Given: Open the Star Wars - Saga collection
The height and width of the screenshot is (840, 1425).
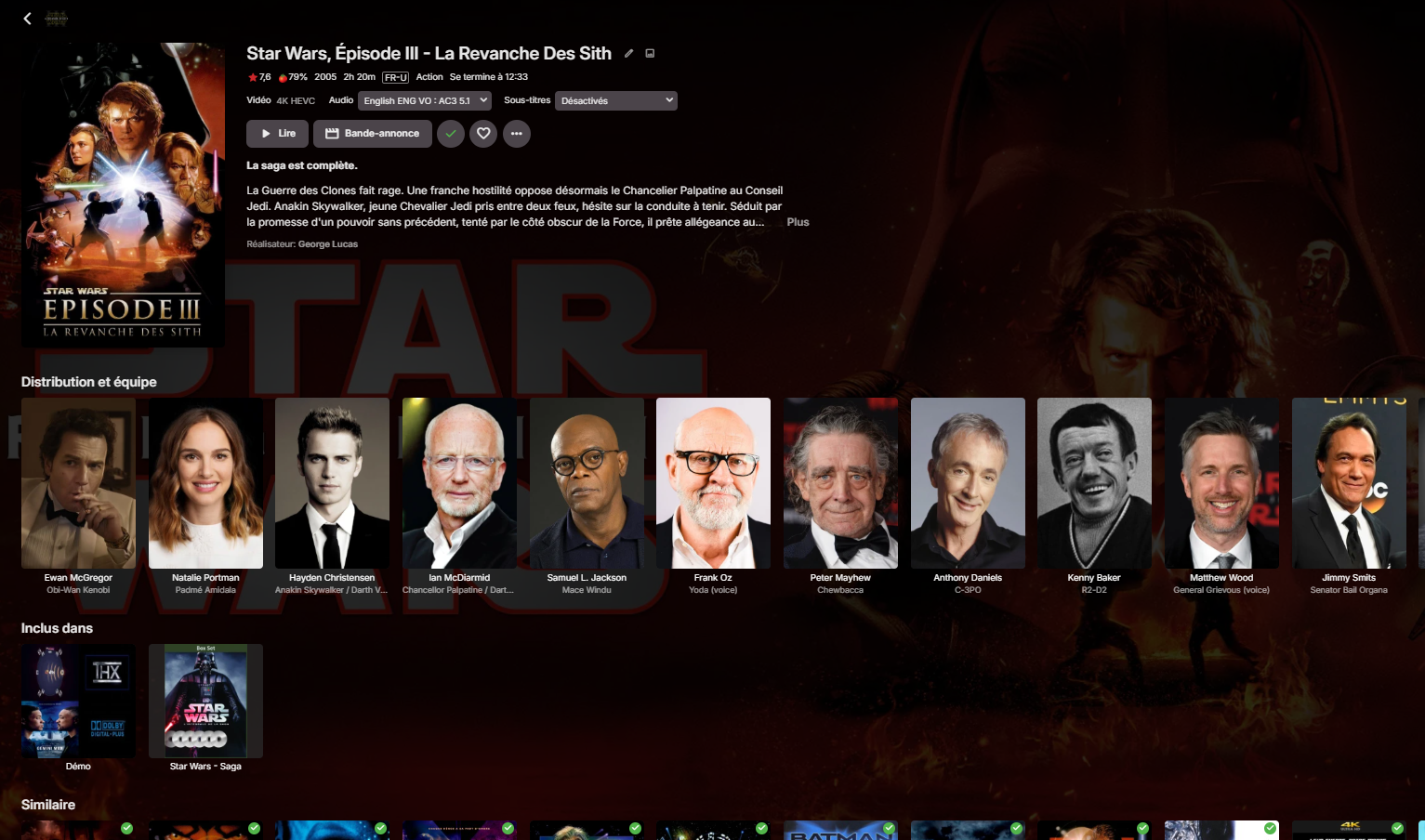Looking at the screenshot, I should click(x=205, y=708).
